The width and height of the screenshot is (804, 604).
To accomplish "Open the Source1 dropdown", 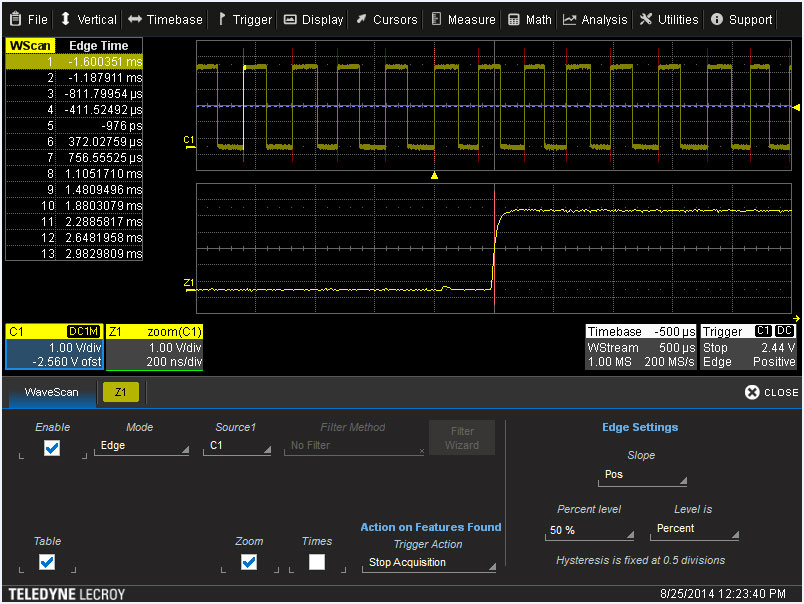I will [x=238, y=447].
